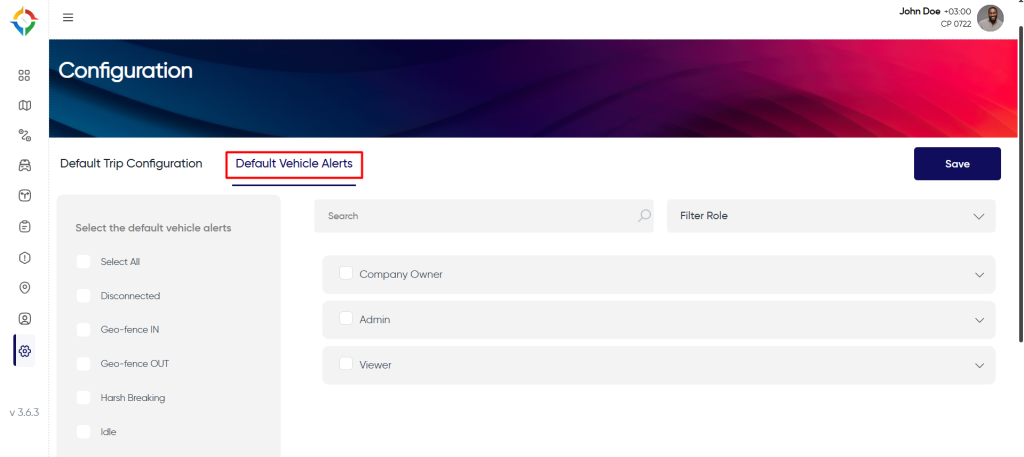
Task: Click the CP 0722 account code
Action: point(955,24)
